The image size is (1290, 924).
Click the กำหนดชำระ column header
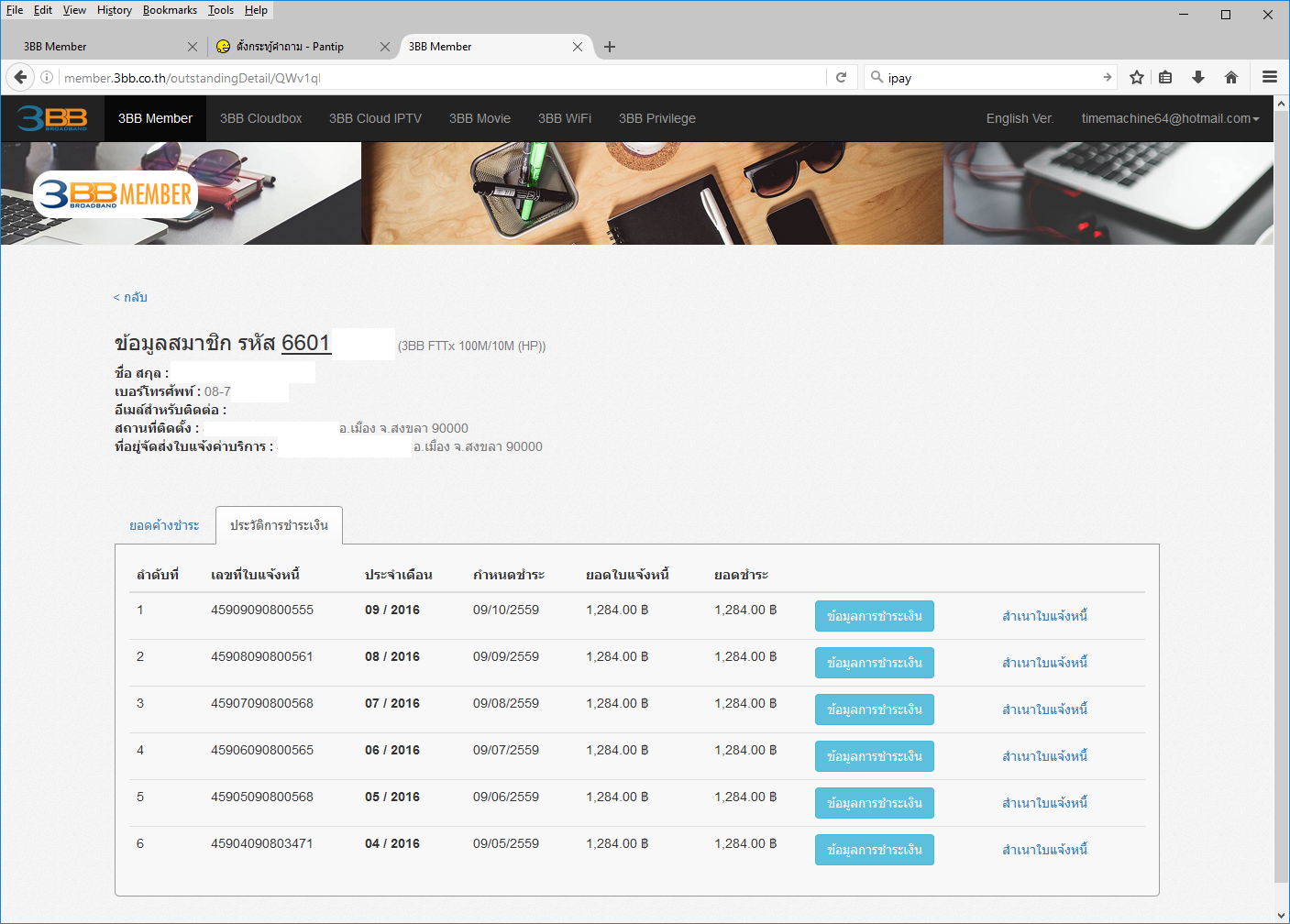[509, 575]
